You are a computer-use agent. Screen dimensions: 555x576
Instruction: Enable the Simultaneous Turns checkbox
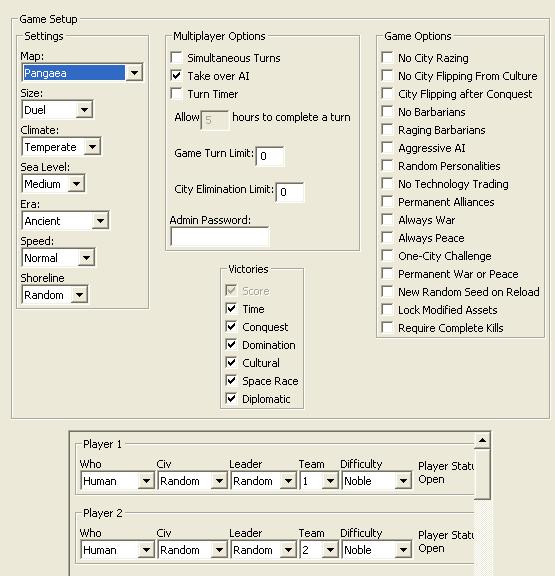[x=177, y=58]
